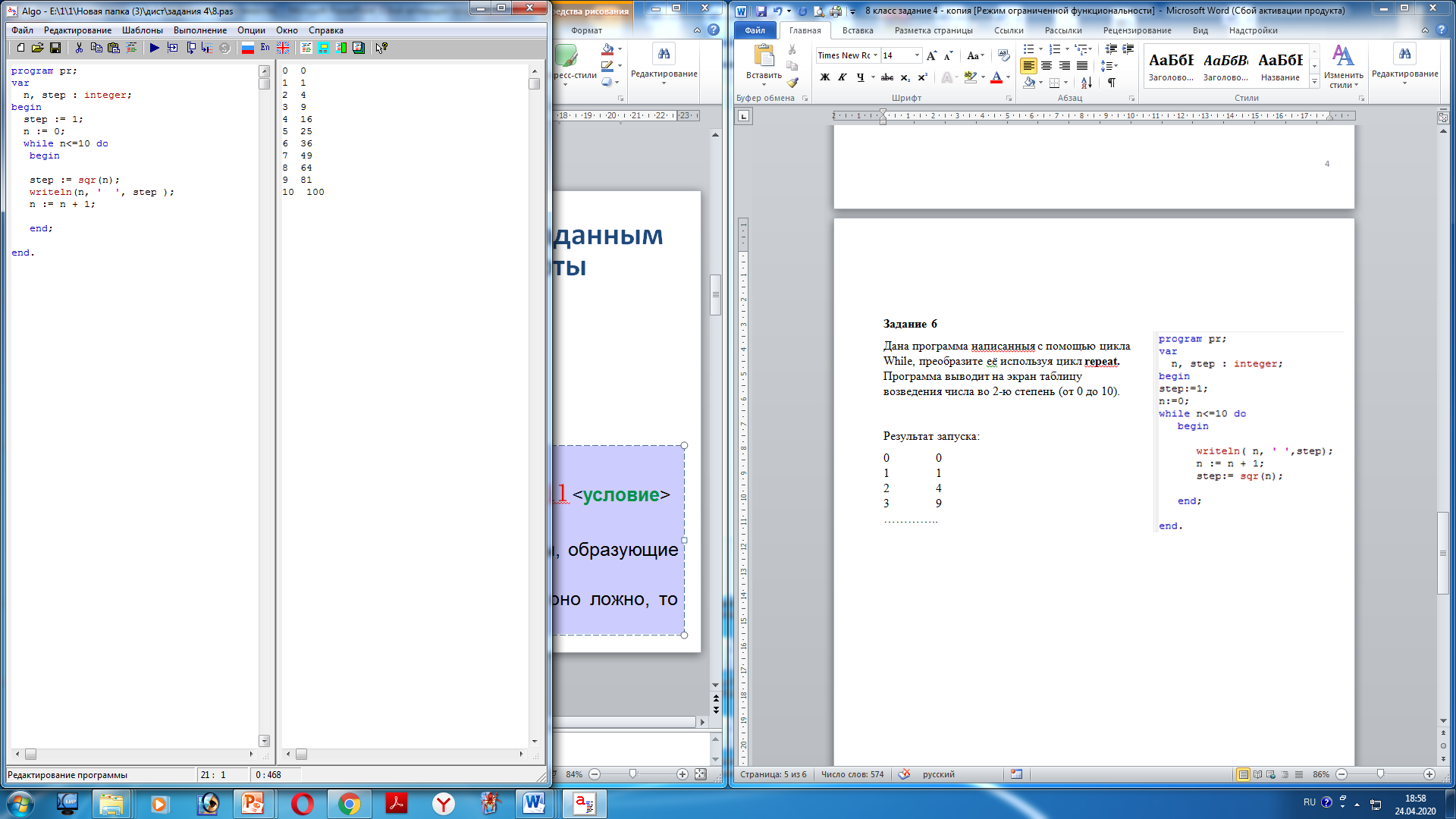
Task: Apply strikethrough formatting in Word
Action: coord(886,77)
